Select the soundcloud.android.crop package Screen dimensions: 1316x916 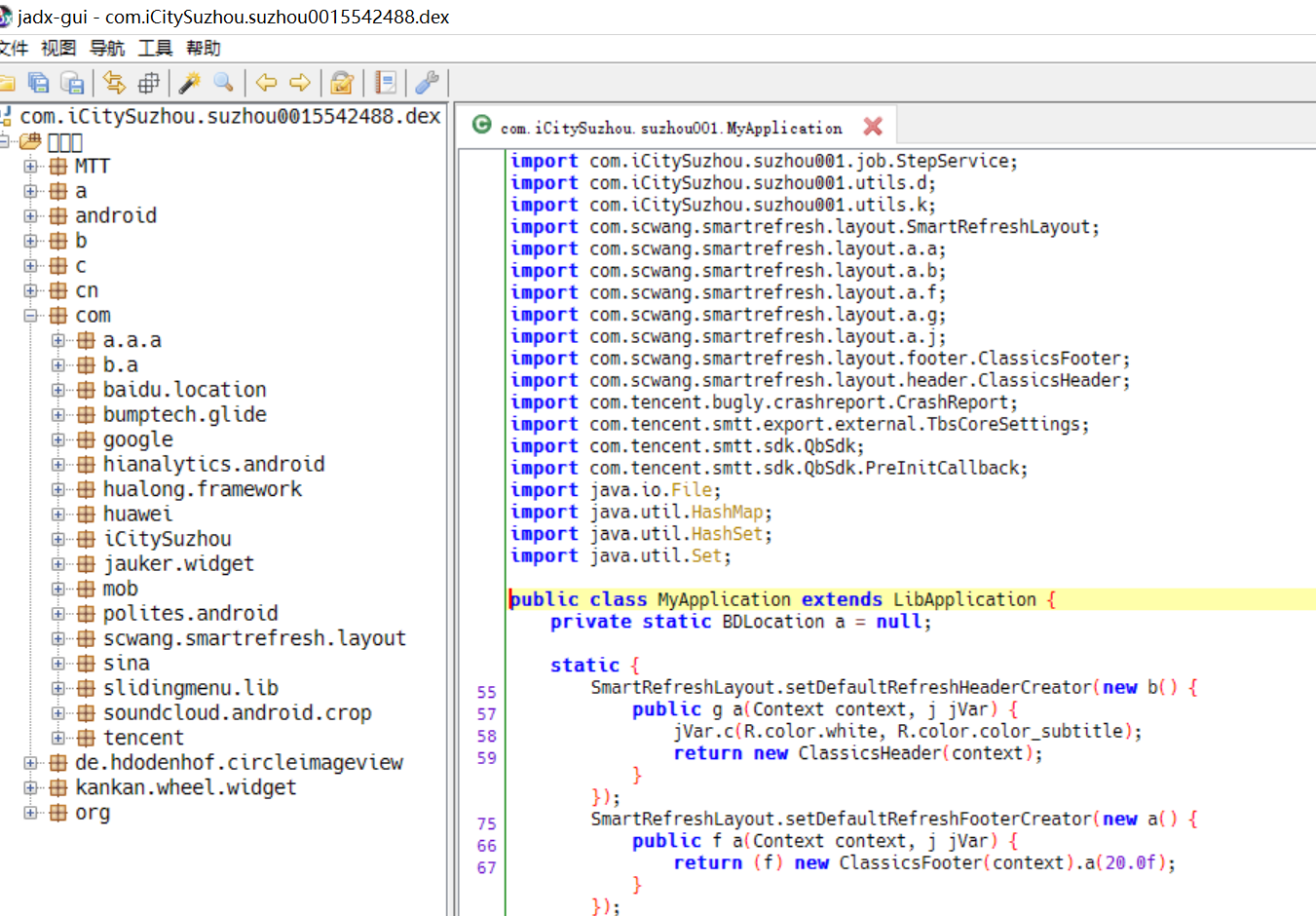[238, 713]
